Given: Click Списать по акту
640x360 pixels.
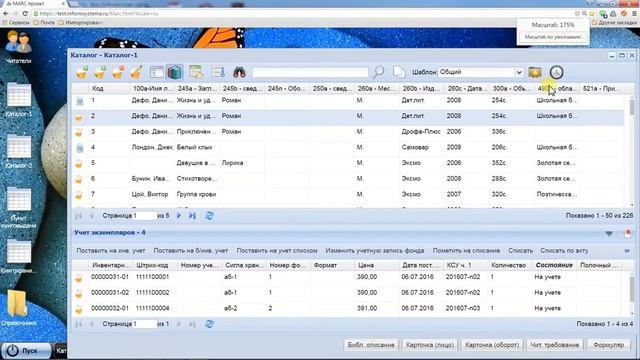Looking at the screenshot, I should 564,251.
